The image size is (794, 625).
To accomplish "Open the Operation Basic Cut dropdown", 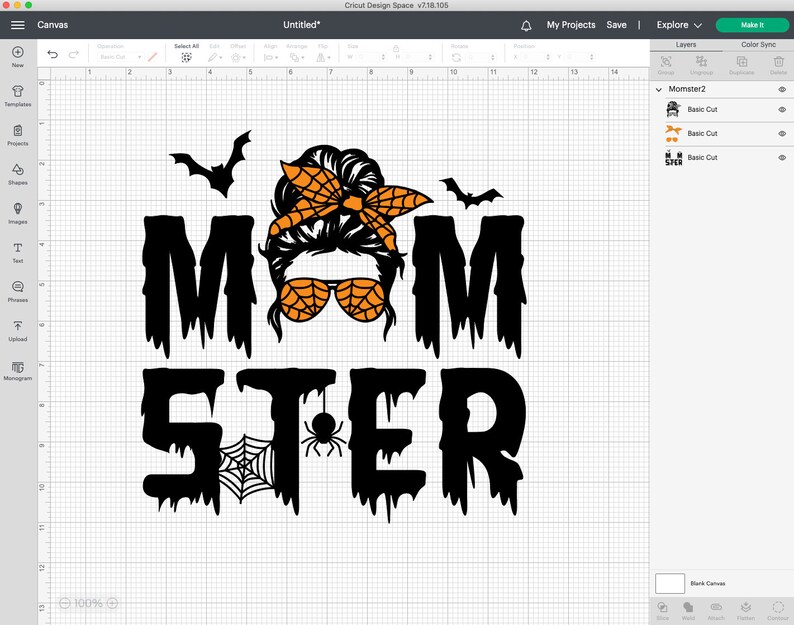I will tap(121, 57).
